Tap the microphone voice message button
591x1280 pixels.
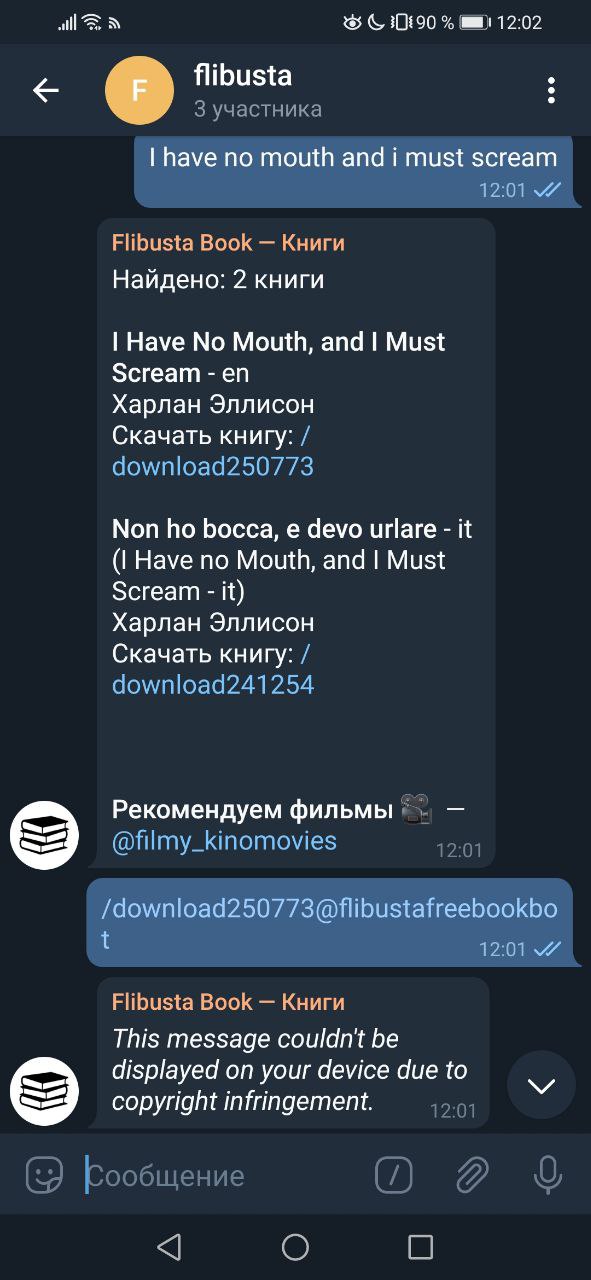pyautogui.click(x=548, y=1175)
